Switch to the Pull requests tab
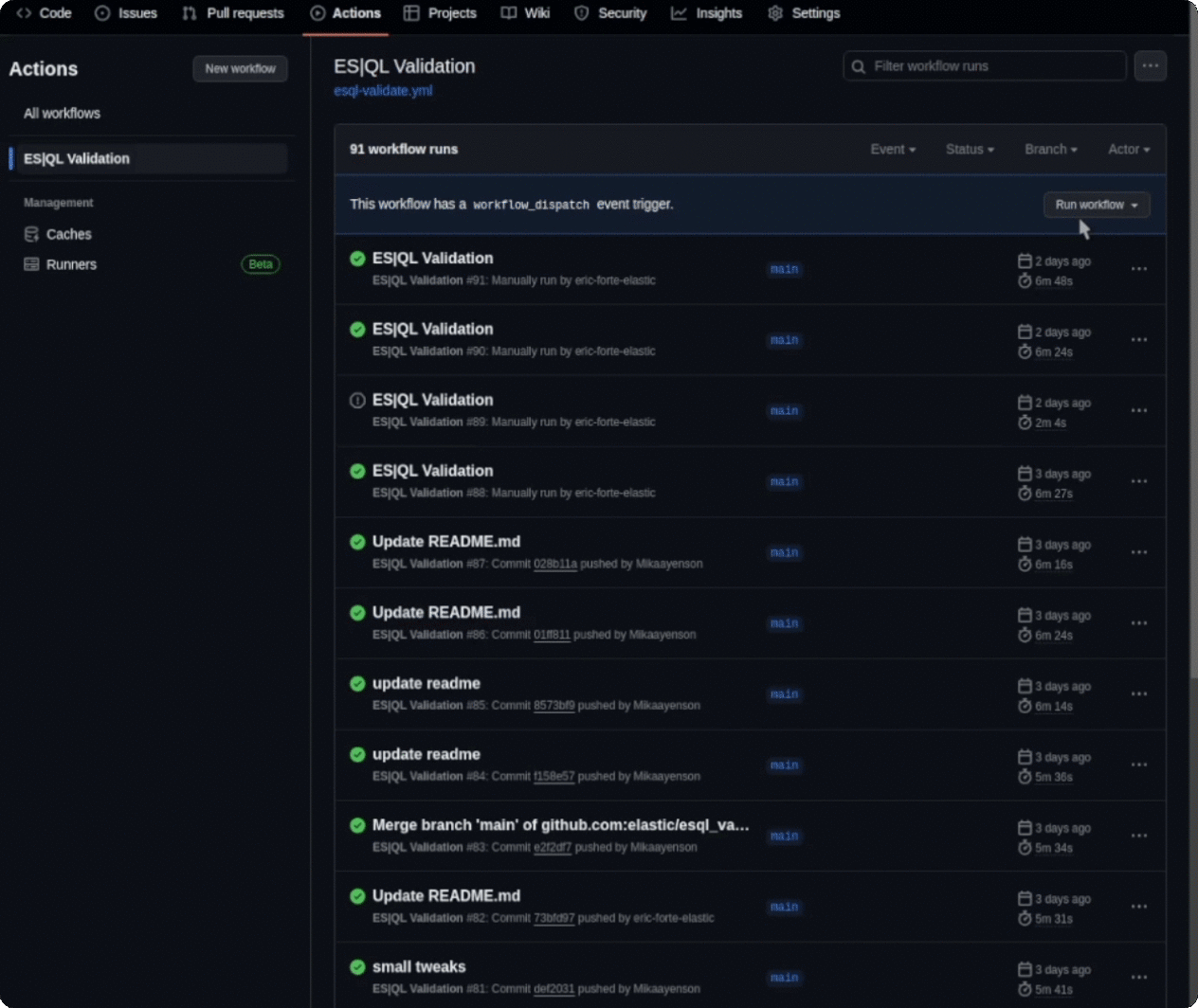1198x1008 pixels. [233, 13]
